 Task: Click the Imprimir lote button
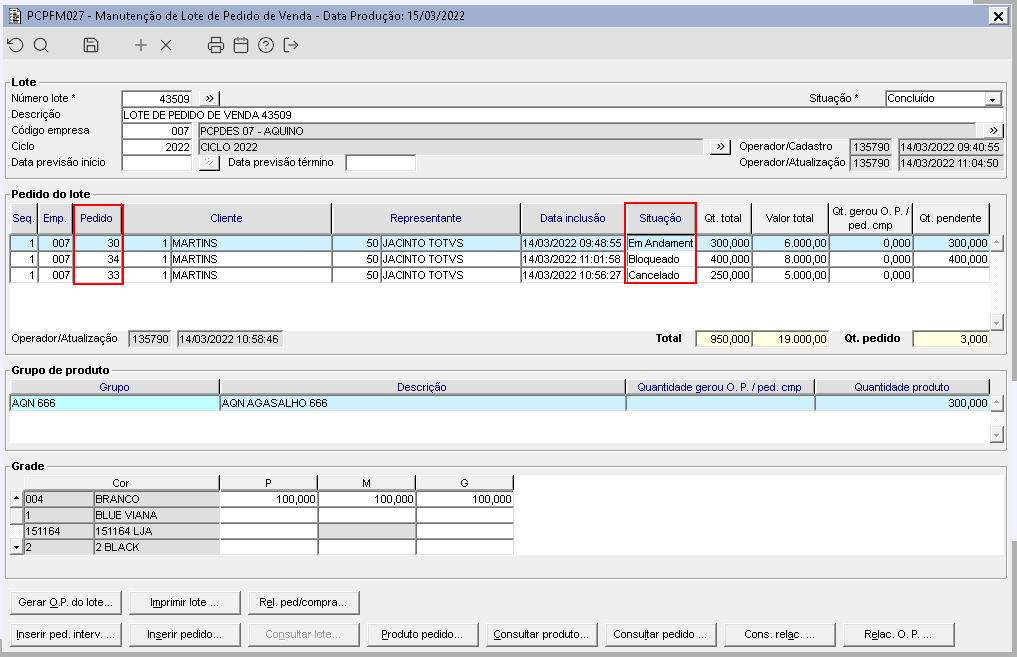[184, 603]
